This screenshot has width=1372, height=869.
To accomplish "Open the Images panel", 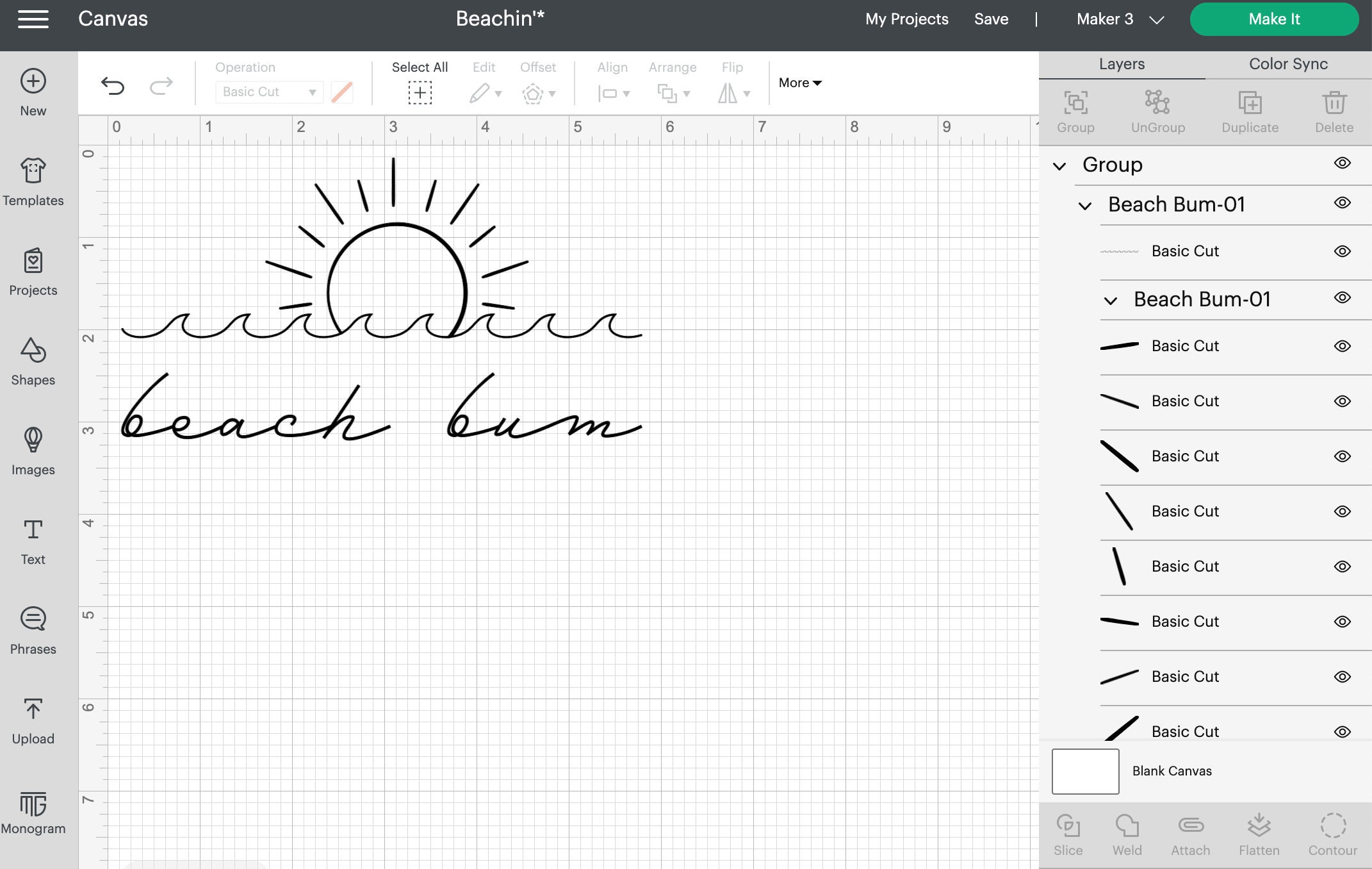I will pyautogui.click(x=32, y=451).
